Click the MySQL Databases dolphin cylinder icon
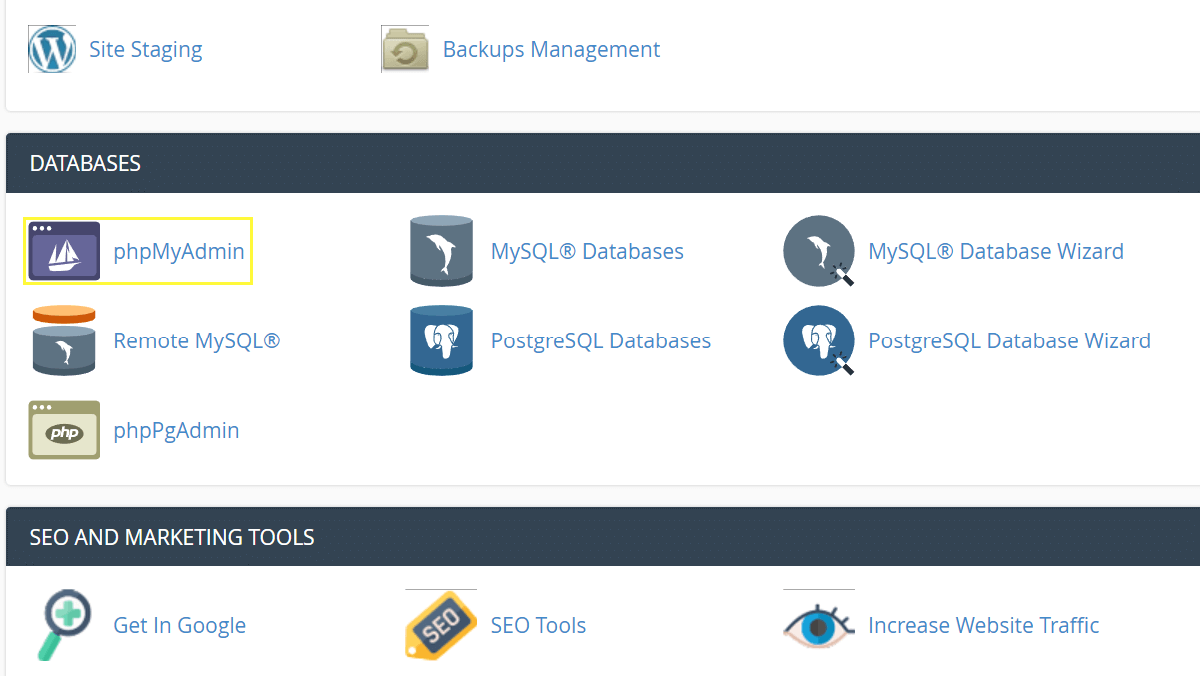 coord(441,251)
